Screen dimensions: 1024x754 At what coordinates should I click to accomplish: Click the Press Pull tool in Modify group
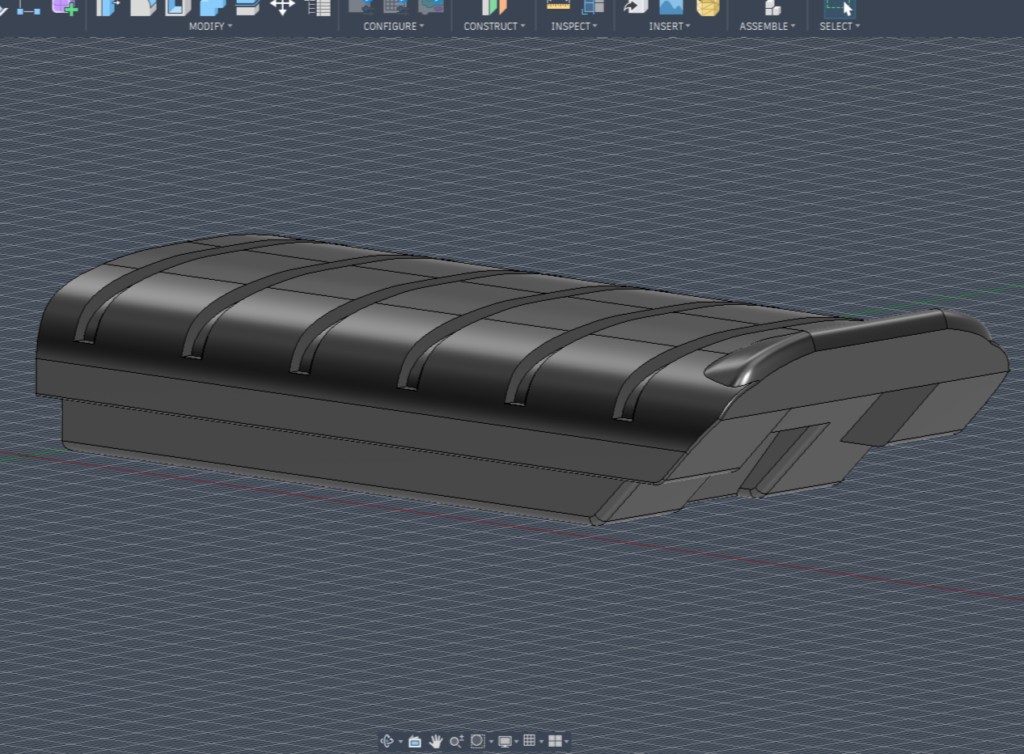click(108, 7)
